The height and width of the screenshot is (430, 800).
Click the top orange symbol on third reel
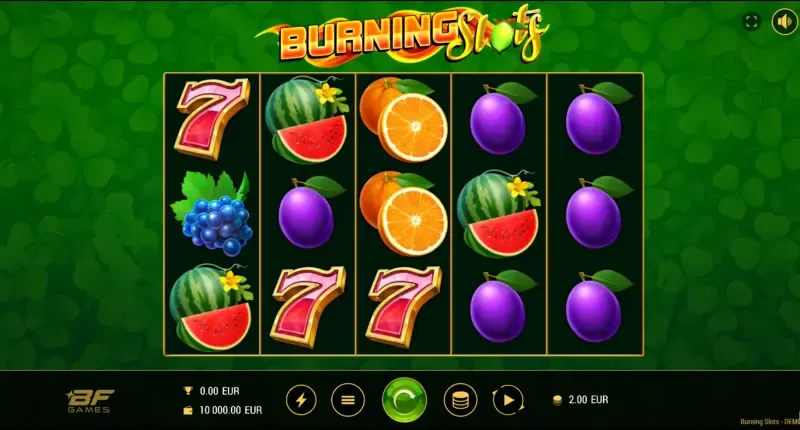click(x=403, y=119)
